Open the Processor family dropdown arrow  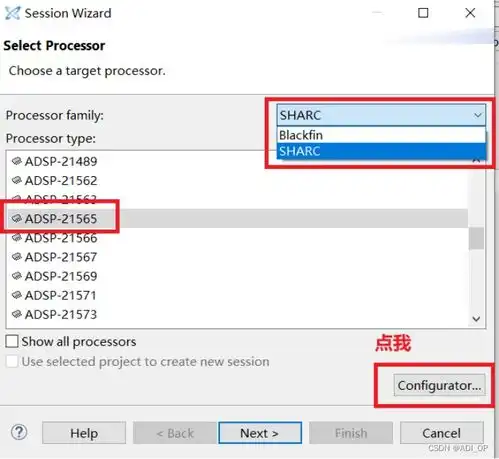[x=478, y=115]
